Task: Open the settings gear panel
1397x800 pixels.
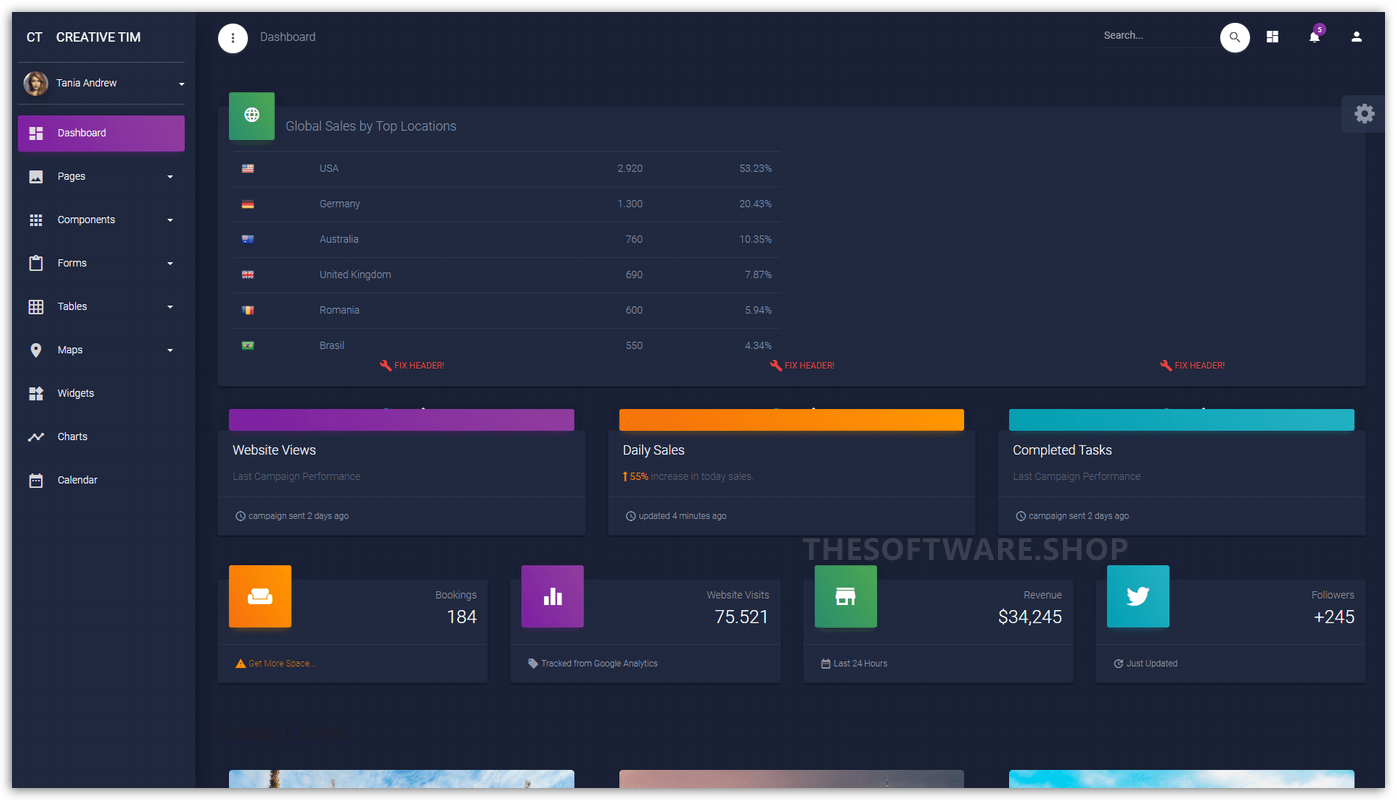Action: pos(1364,114)
